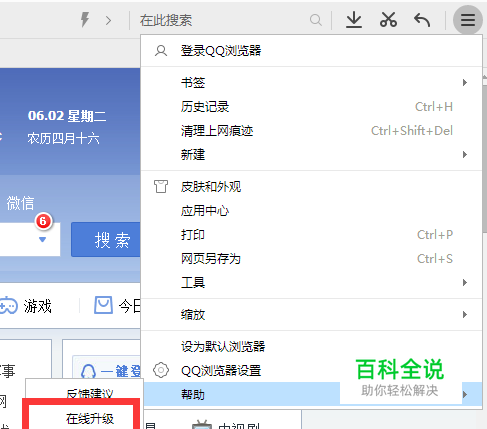
Task: Select the scissors screenshot tool
Action: click(x=388, y=20)
